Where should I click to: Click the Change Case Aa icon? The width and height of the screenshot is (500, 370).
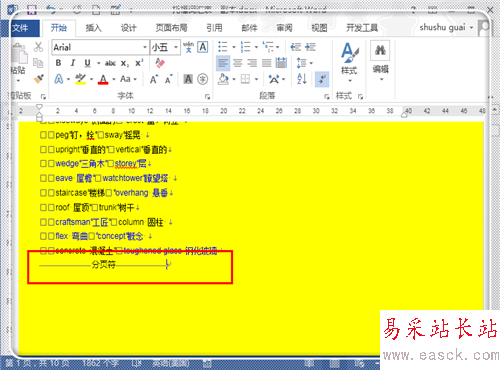pyautogui.click(x=125, y=79)
